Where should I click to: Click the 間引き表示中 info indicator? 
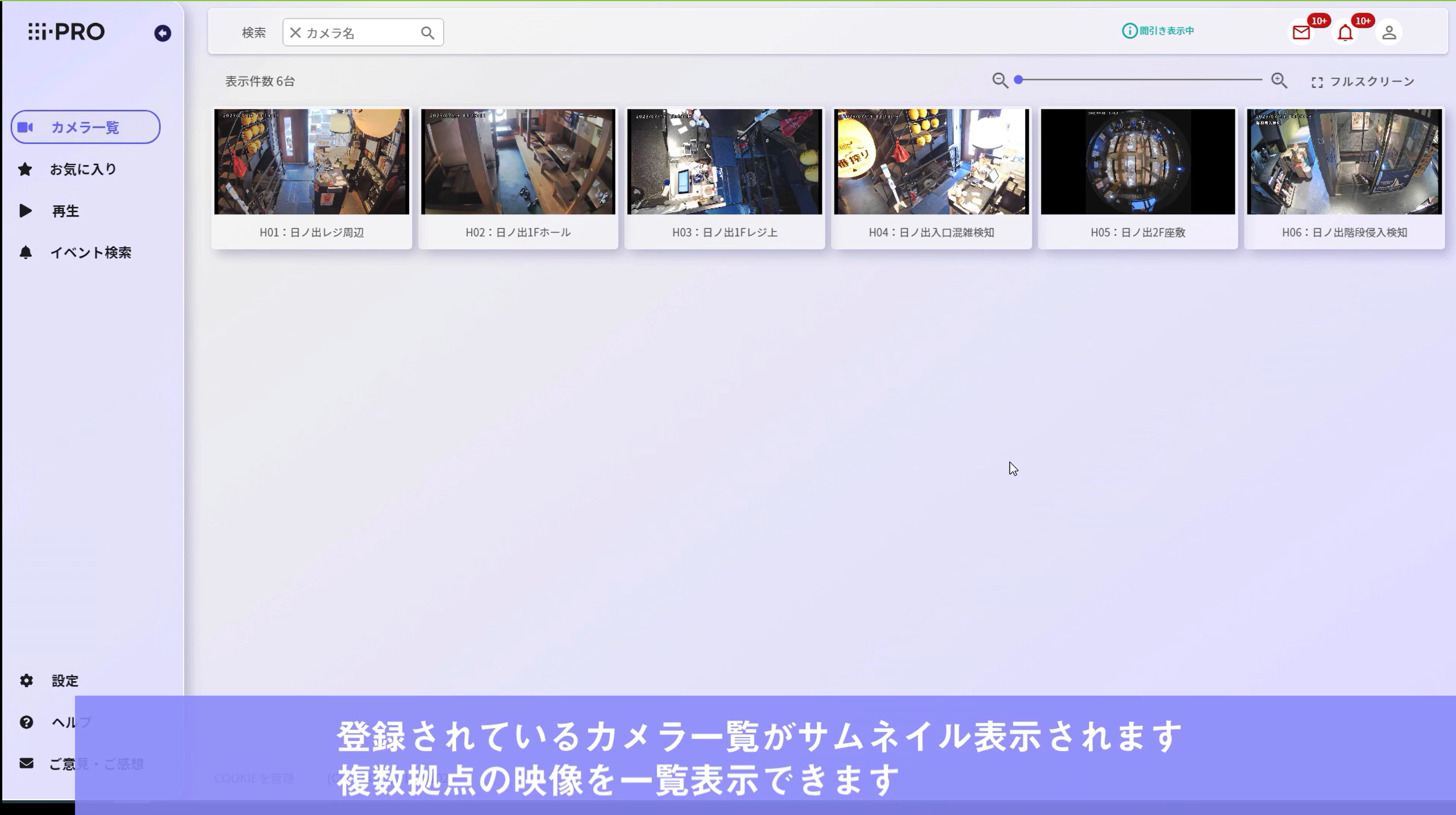click(x=1158, y=31)
